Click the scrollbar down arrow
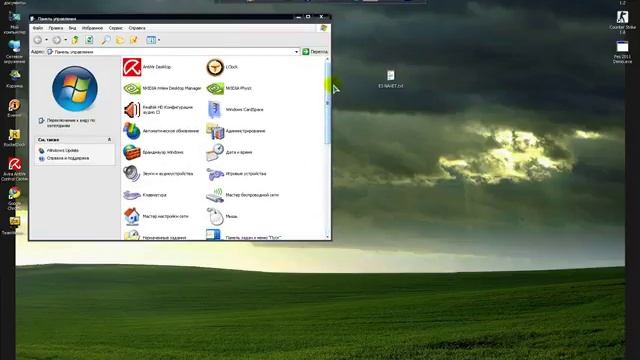Viewport: 640px width, 360px height. [327, 237]
